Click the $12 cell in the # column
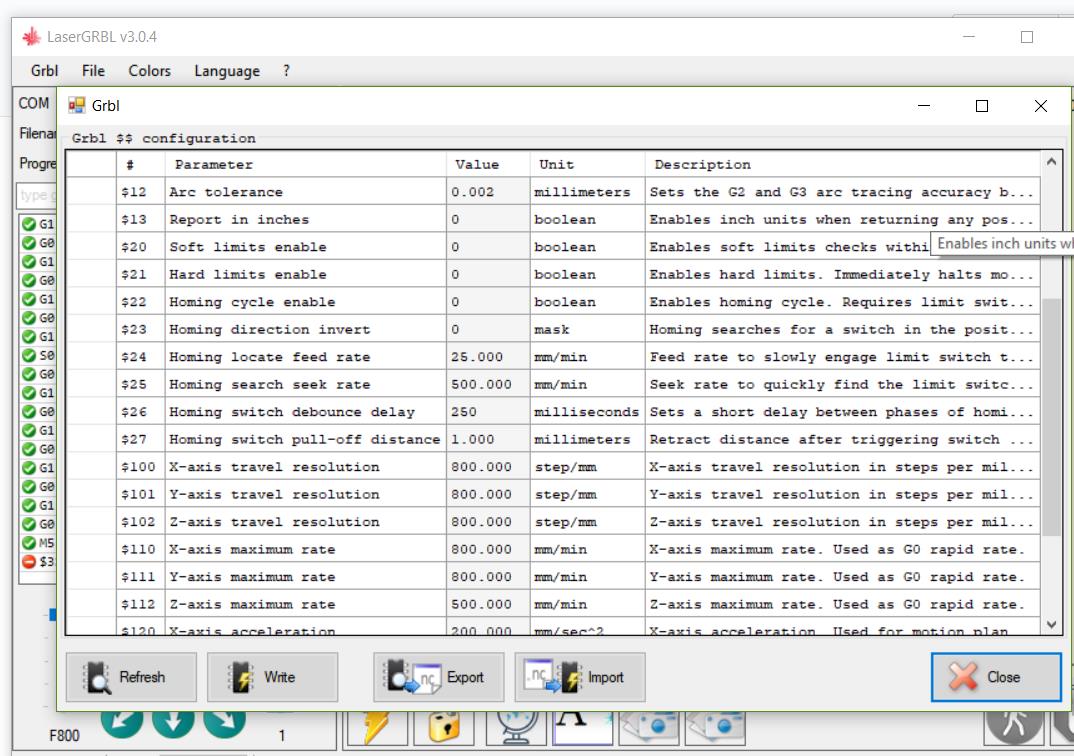 coord(140,192)
